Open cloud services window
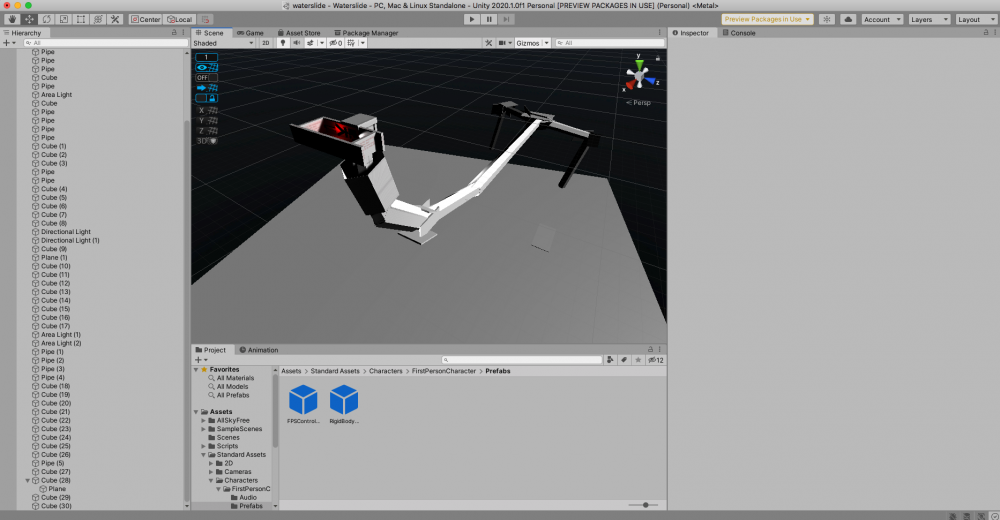This screenshot has width=1000, height=520. click(848, 19)
